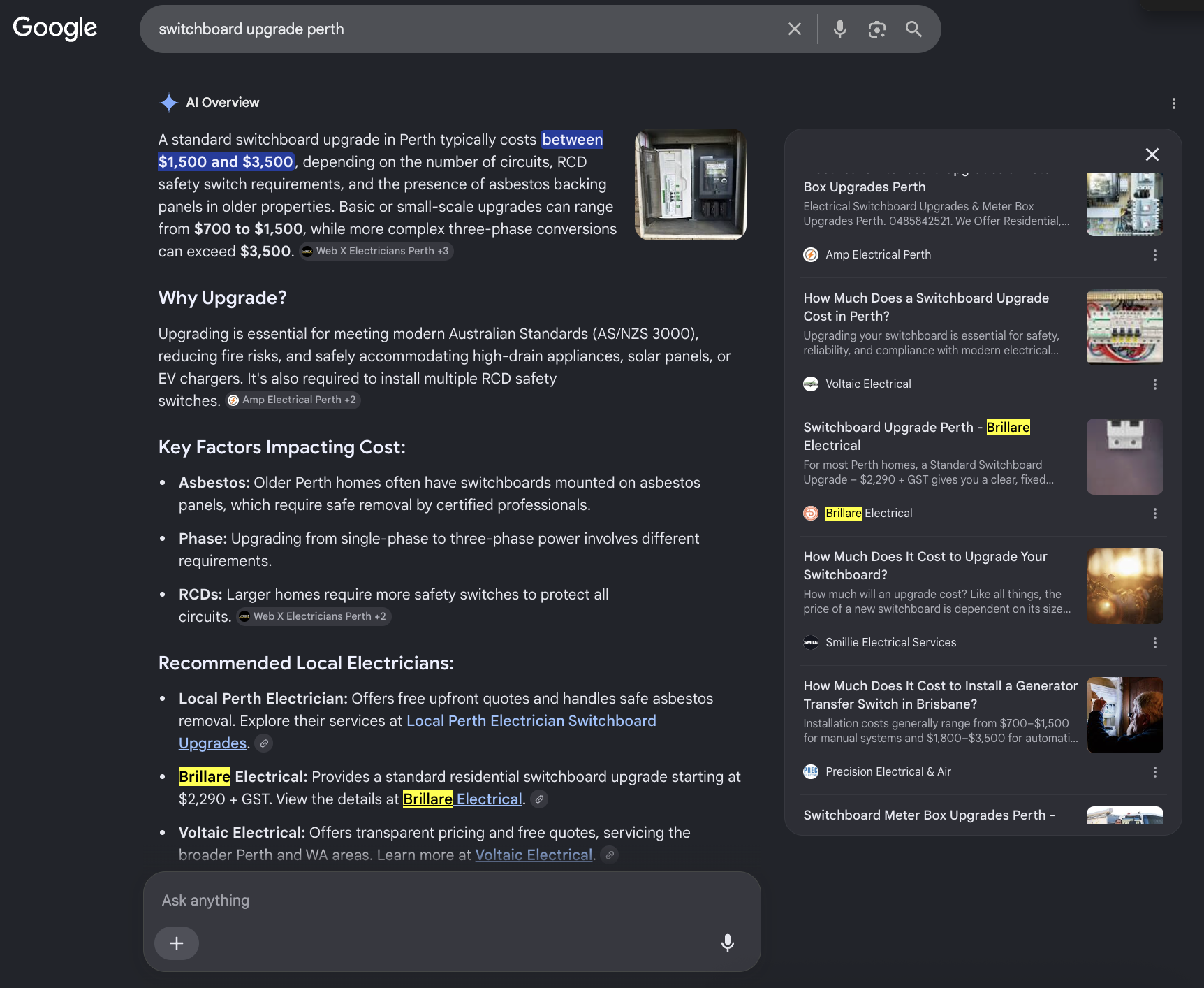This screenshot has height=988, width=1204.
Task: Click Amp Electrical Perth result thumbnail
Action: point(1125,204)
